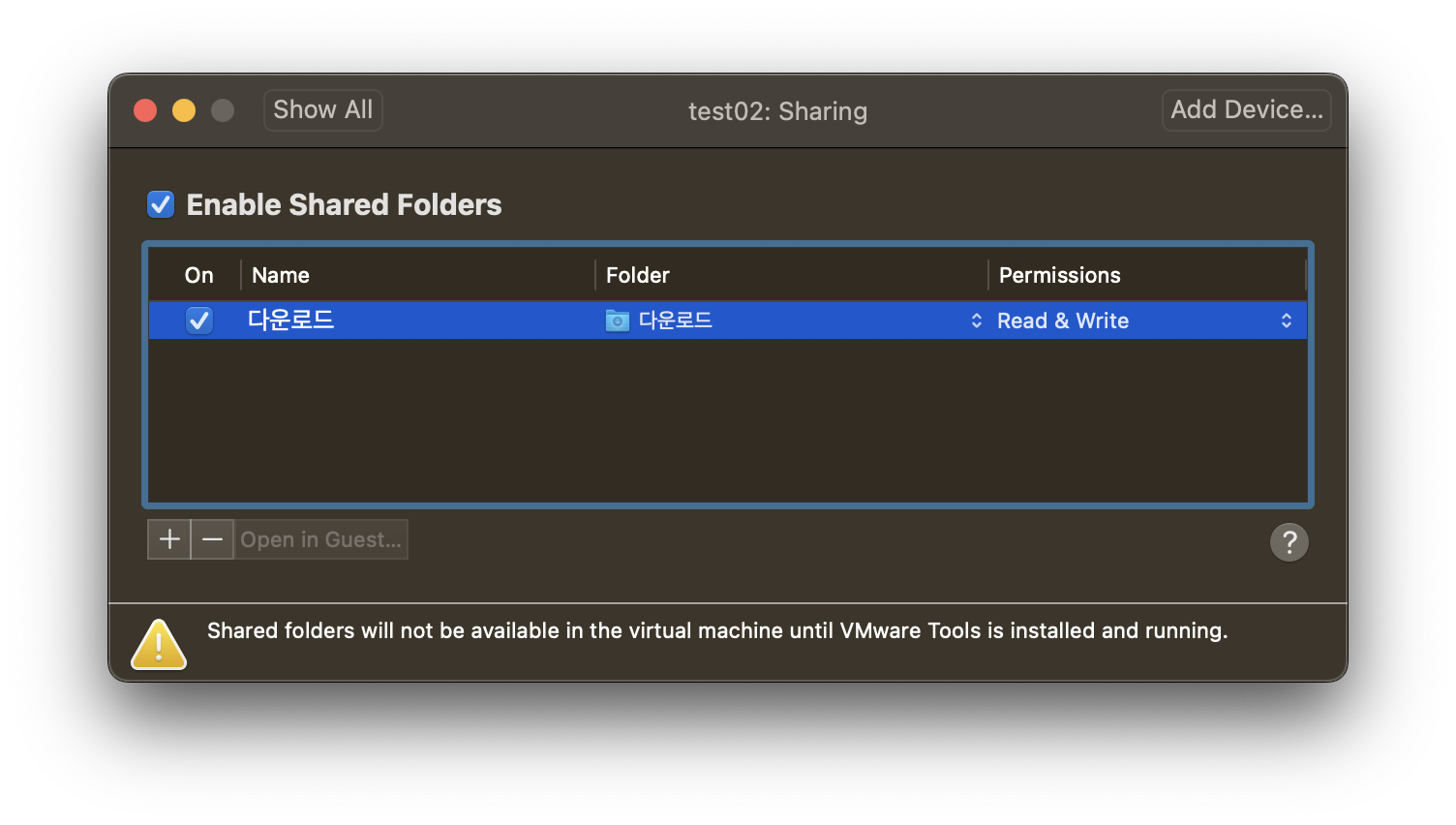Viewport: 1456px width, 825px height.
Task: Click the plus icon to add shared folder
Action: [x=169, y=539]
